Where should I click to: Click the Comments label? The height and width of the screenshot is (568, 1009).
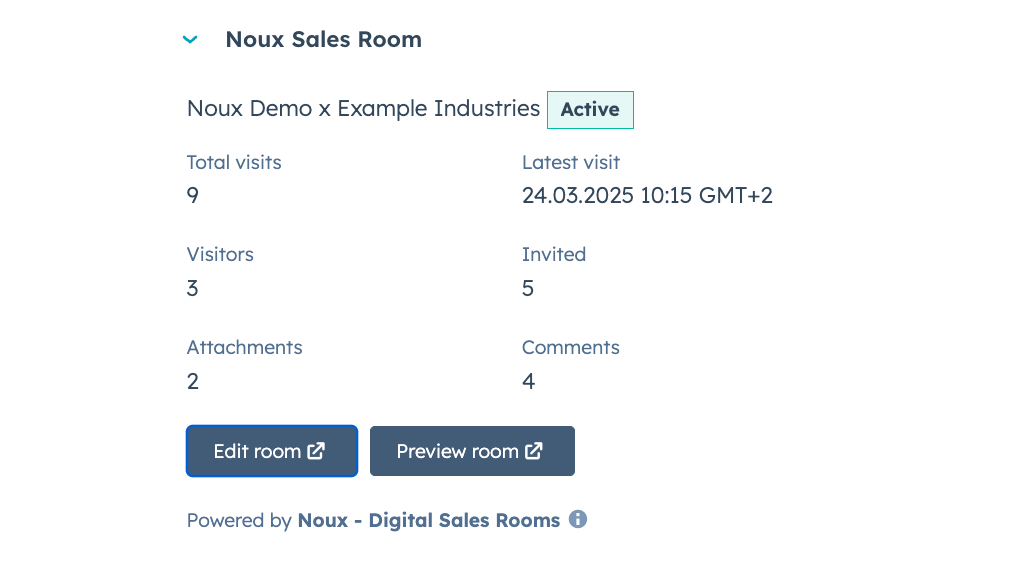[x=571, y=347]
